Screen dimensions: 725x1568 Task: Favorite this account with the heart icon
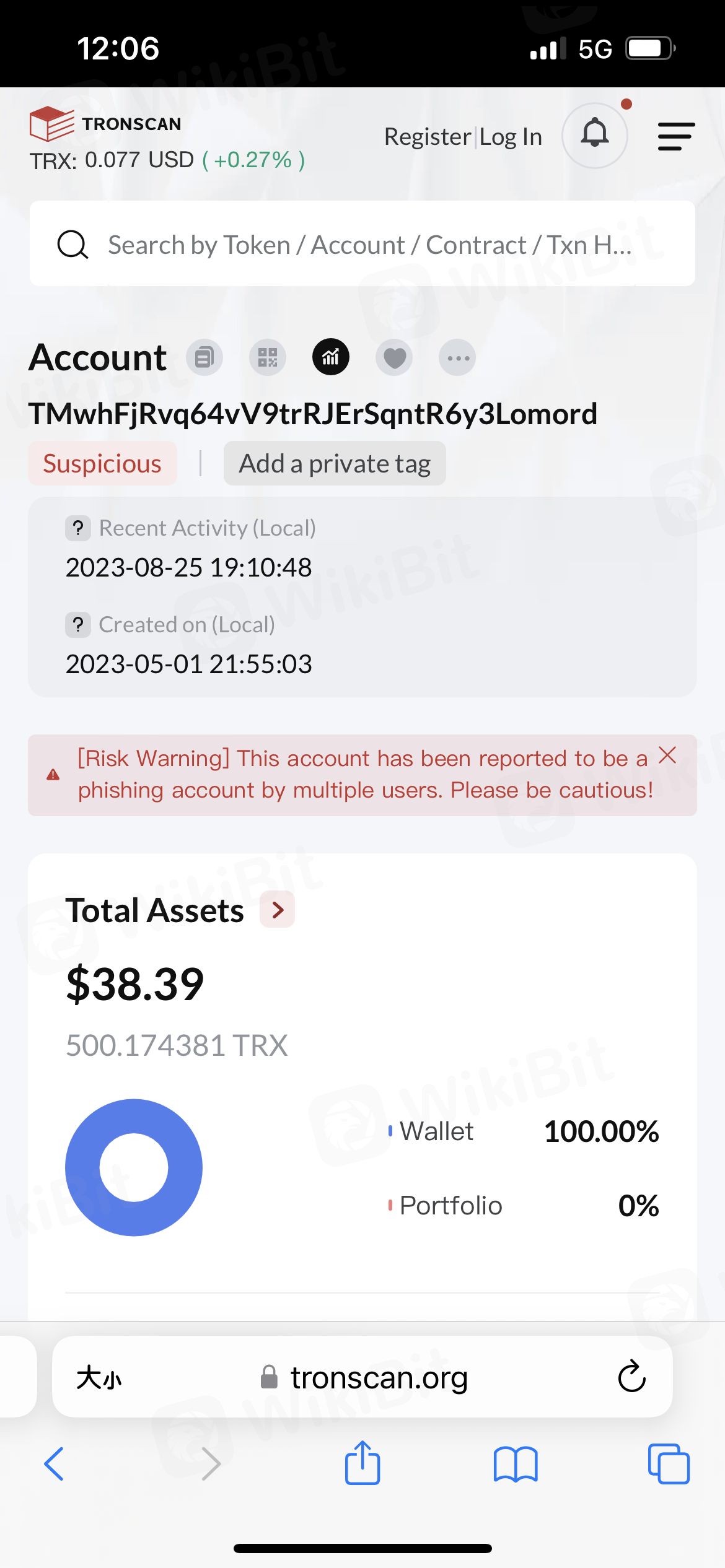(x=394, y=357)
